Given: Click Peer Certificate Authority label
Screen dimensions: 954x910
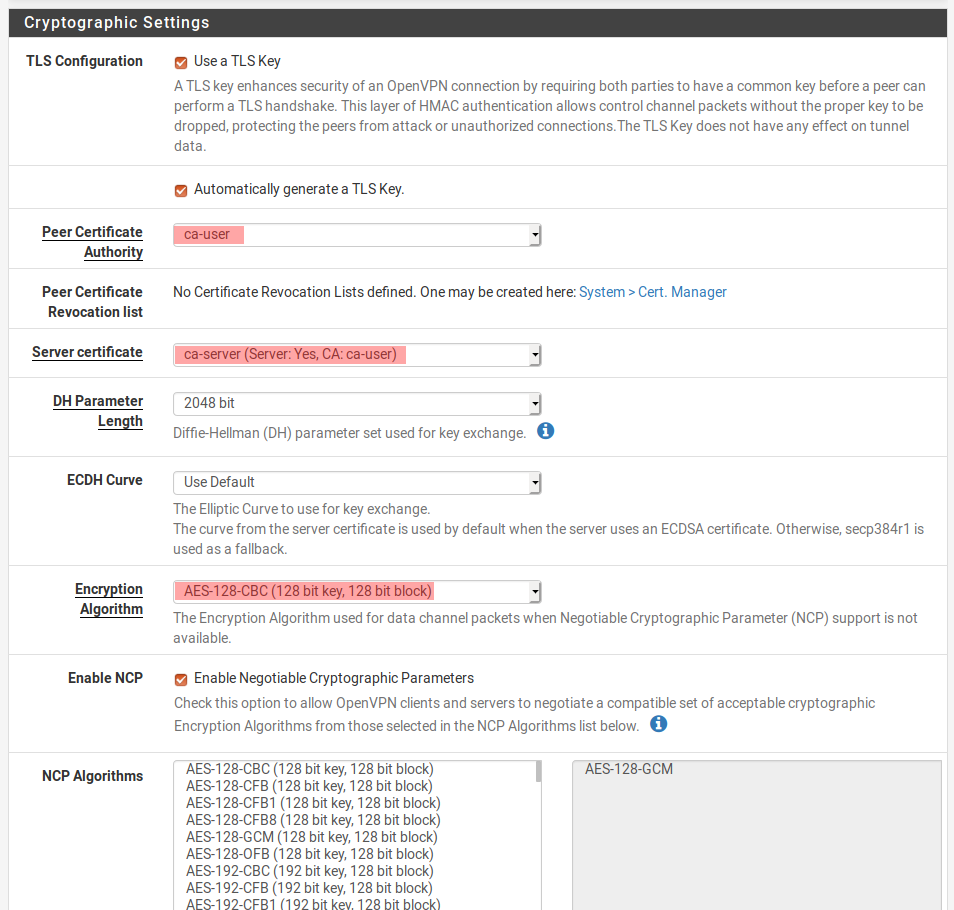Looking at the screenshot, I should [92, 242].
